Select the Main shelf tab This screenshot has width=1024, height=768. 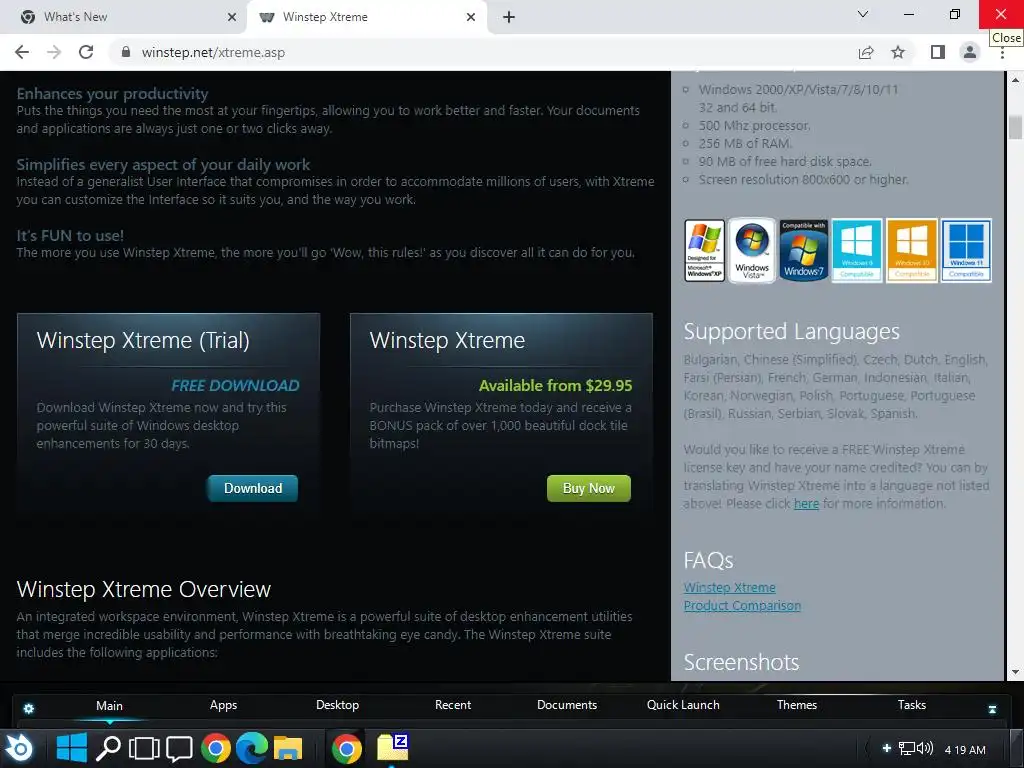click(x=109, y=705)
